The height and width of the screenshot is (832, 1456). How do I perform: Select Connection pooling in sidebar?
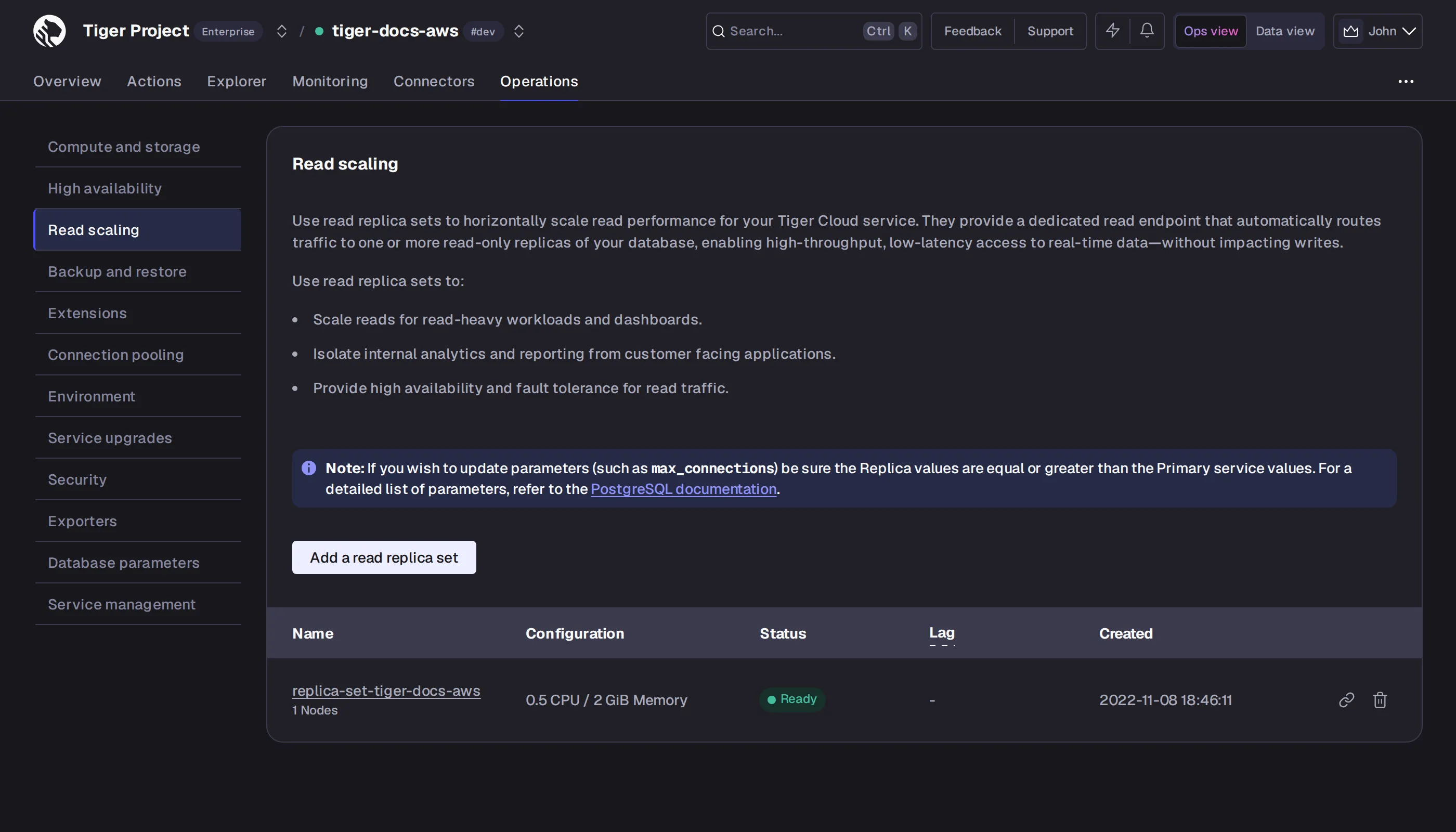138,355
